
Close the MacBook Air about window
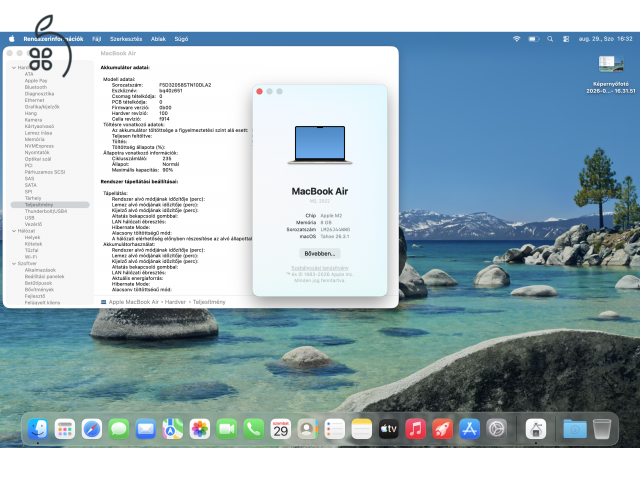(259, 91)
